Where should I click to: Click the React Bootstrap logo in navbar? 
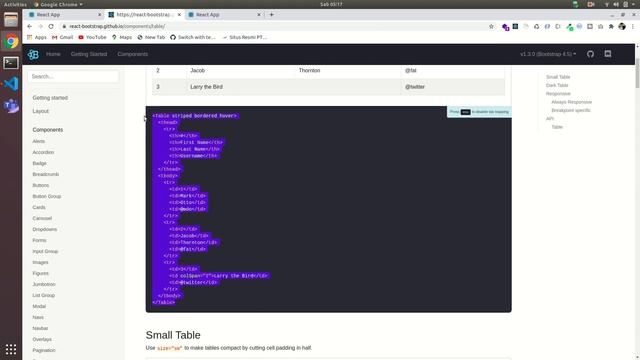[x=33, y=54]
